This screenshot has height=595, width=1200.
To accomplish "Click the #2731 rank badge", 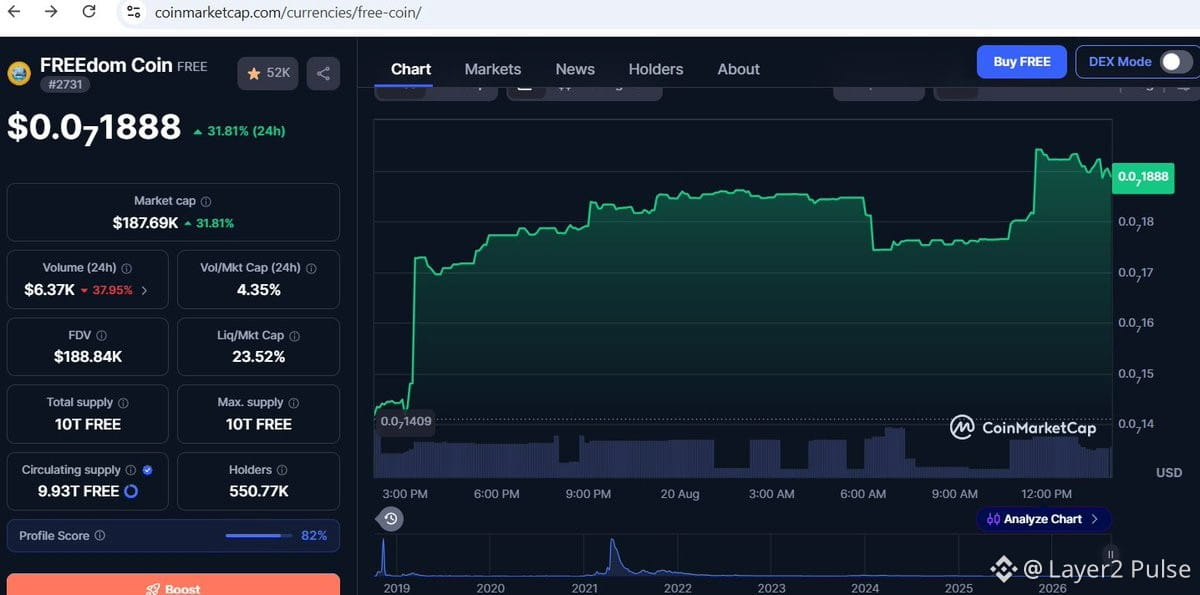I will tap(66, 85).
